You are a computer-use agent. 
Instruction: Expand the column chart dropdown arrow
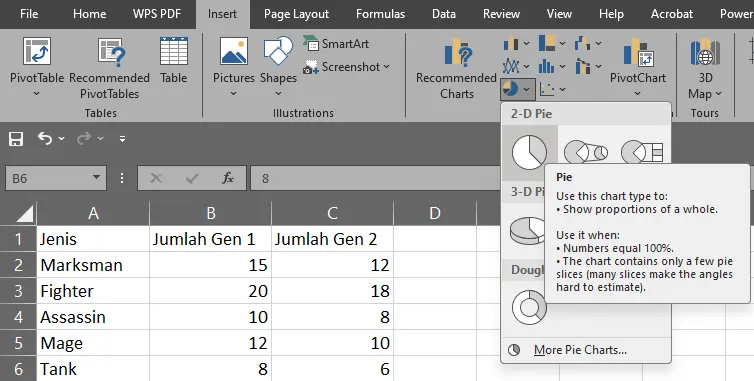pos(527,44)
